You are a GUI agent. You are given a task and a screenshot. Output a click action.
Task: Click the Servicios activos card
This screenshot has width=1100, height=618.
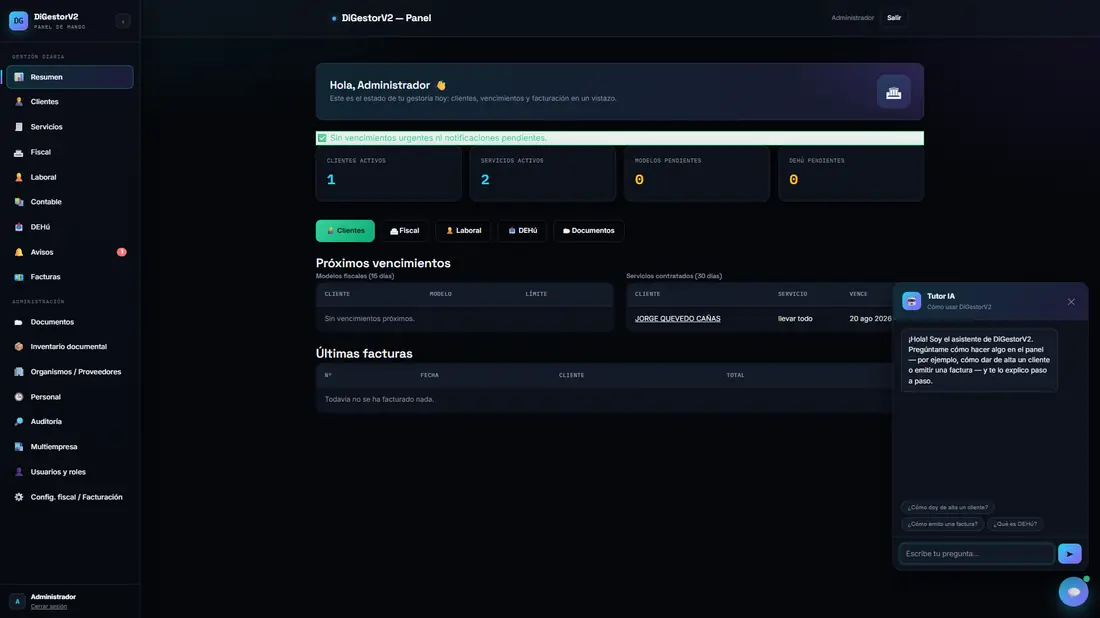point(543,173)
